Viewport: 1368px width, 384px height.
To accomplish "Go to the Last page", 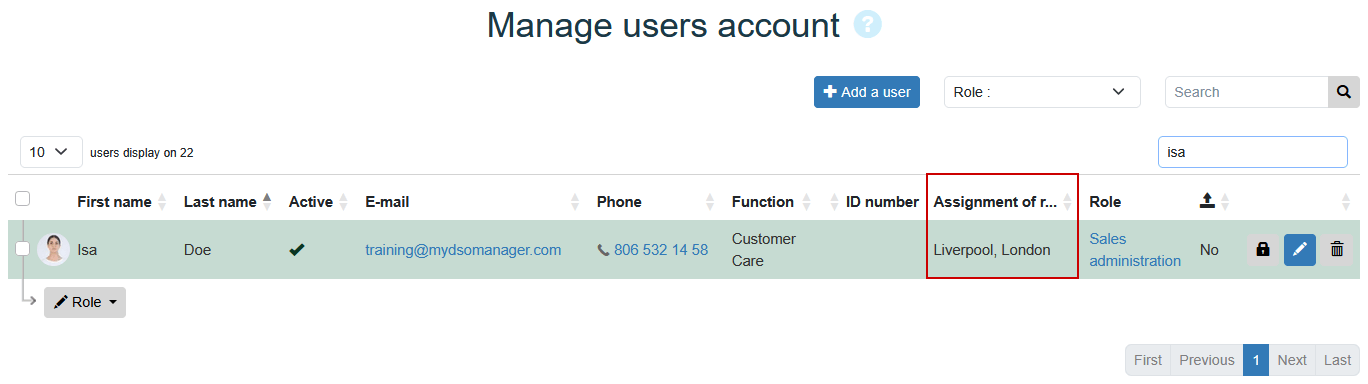I will pyautogui.click(x=1338, y=360).
